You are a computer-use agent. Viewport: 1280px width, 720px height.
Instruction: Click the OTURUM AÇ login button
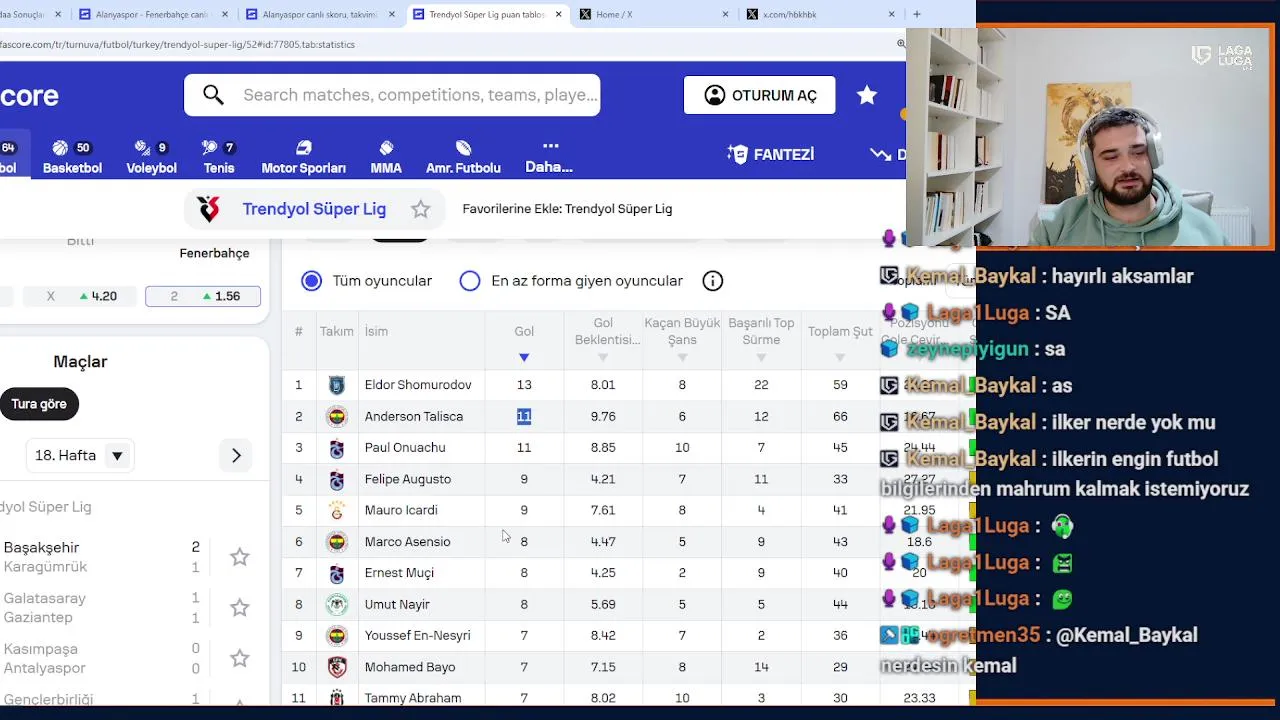(x=759, y=95)
